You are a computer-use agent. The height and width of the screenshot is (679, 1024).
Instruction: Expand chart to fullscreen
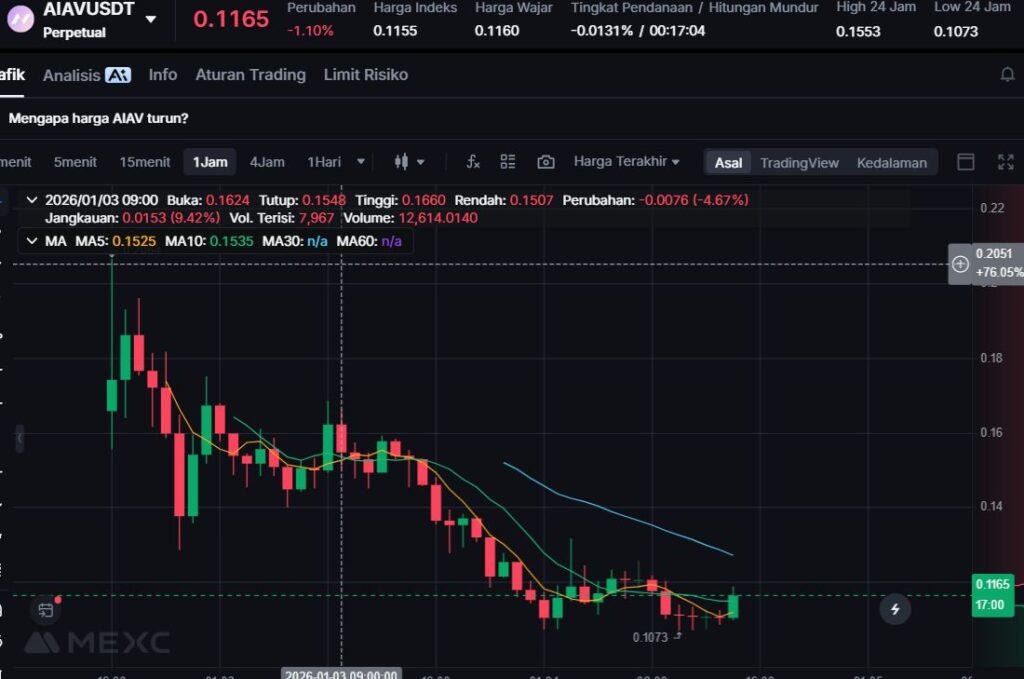1006,162
